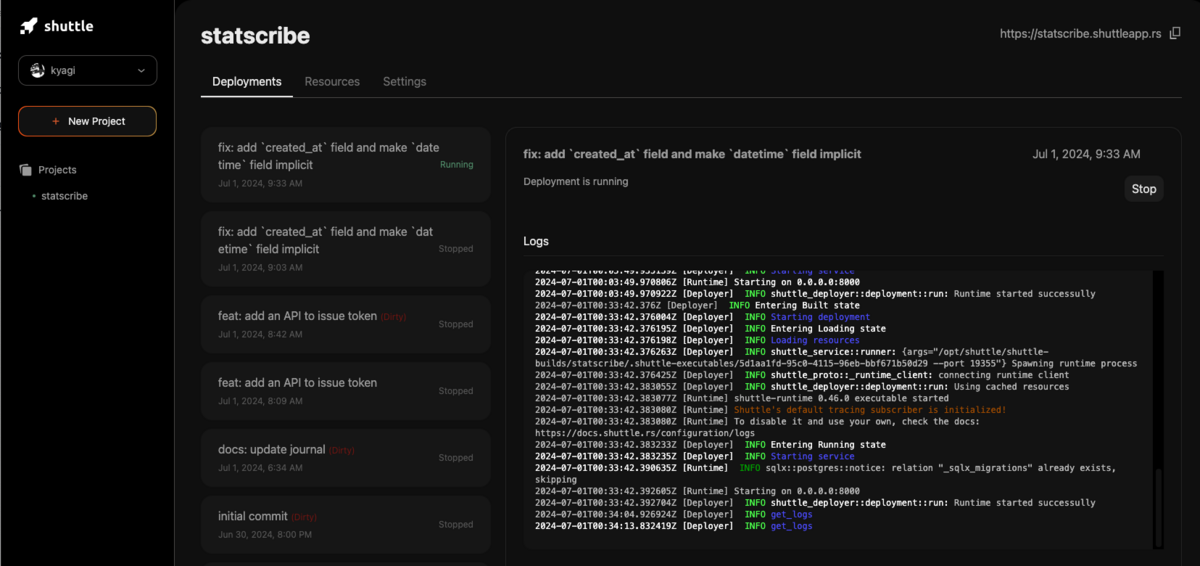Viewport: 1200px width, 566px height.
Task: Select Projects in the sidebar
Action: pyautogui.click(x=57, y=170)
